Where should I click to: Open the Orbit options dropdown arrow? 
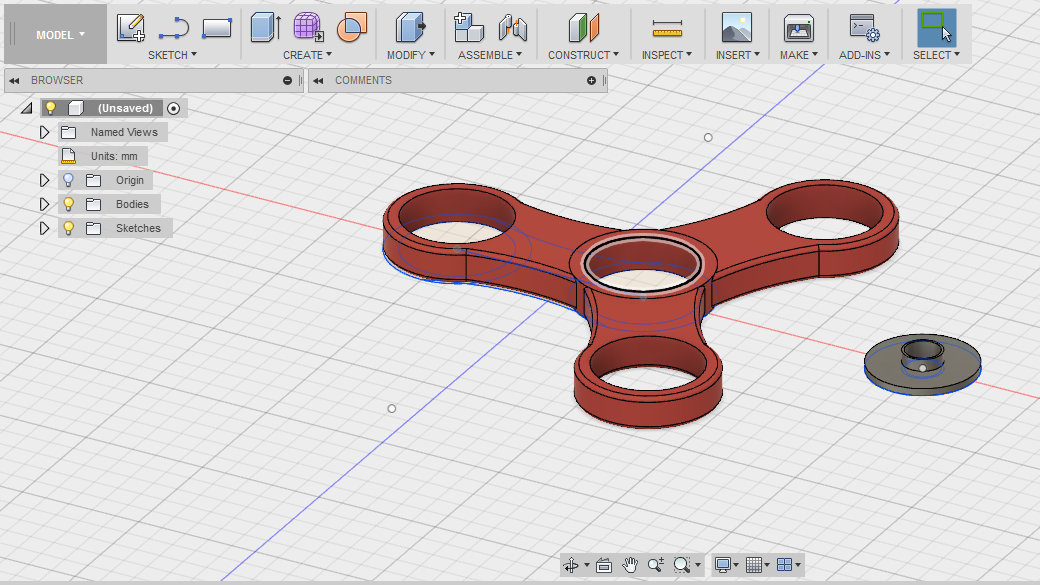coord(586,565)
